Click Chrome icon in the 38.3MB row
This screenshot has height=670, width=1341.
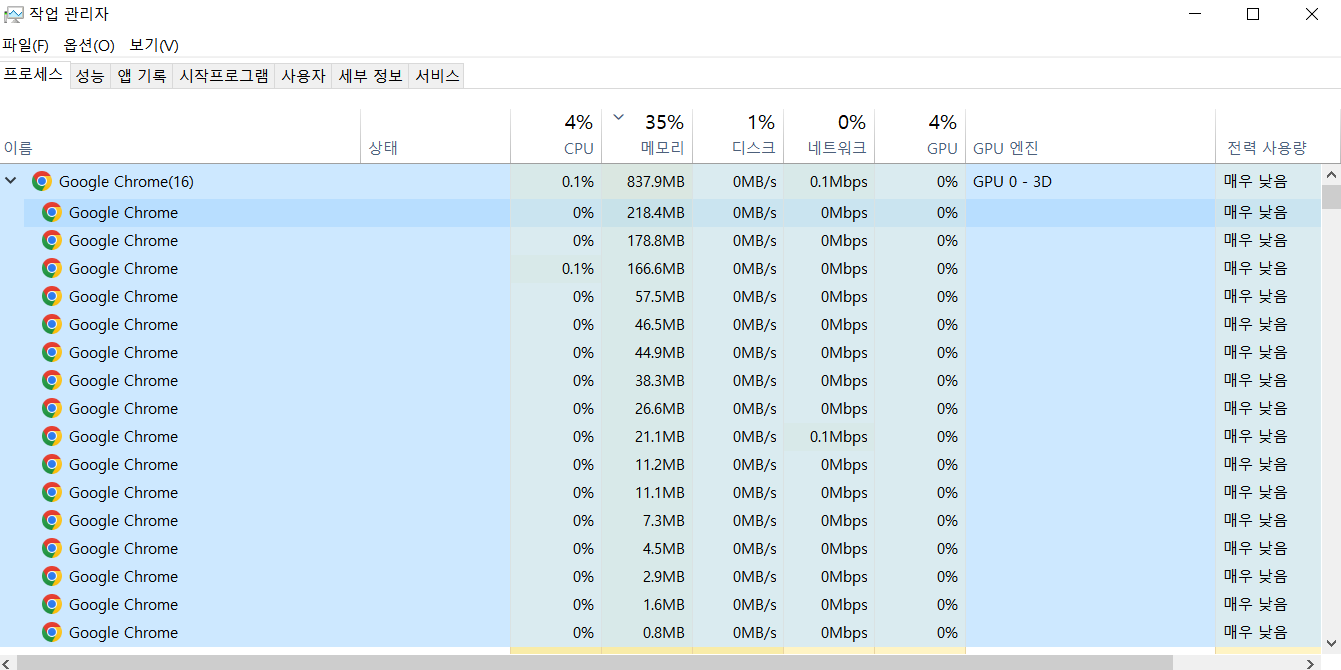coord(52,380)
